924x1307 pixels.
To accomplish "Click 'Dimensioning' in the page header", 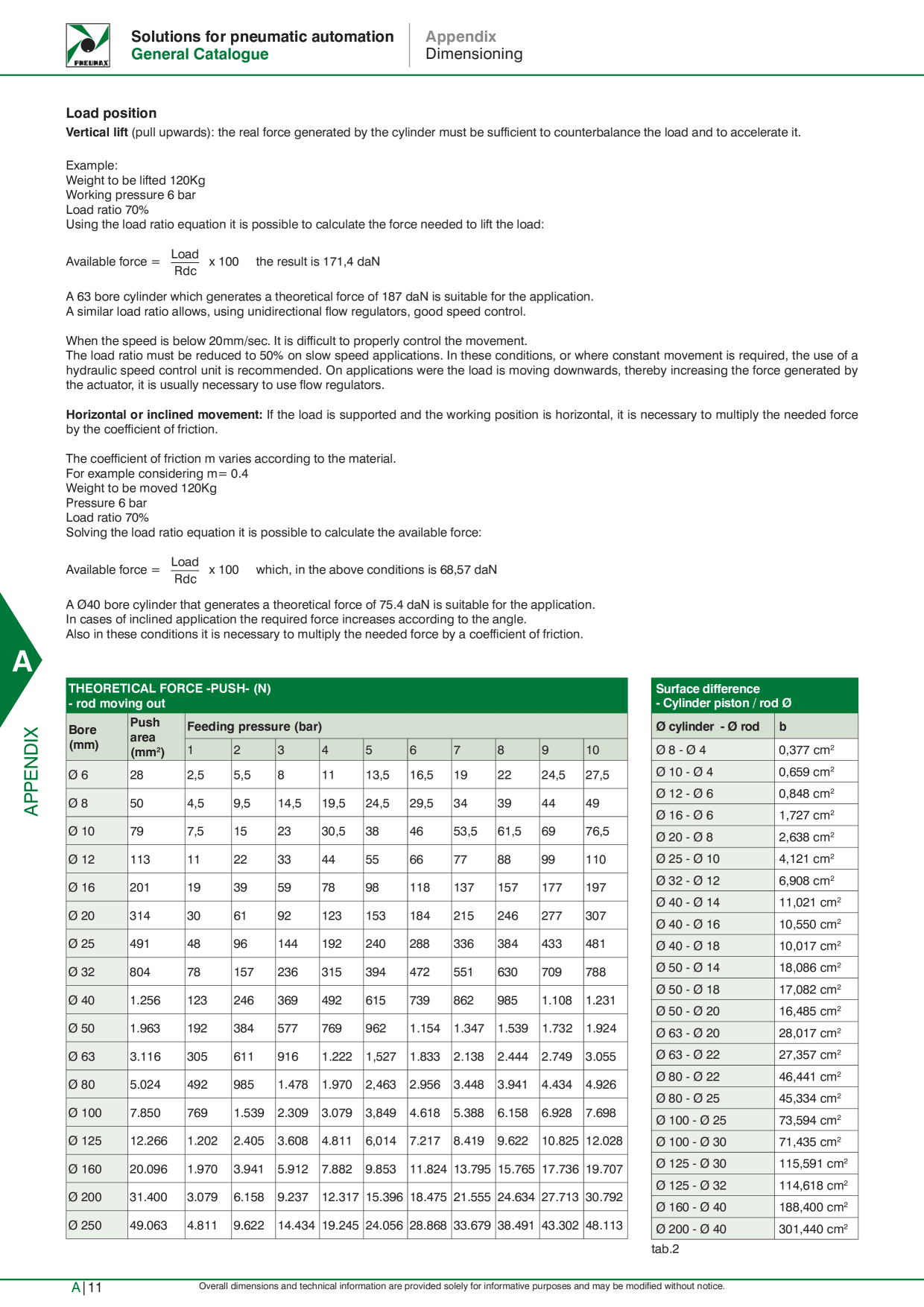I will coord(474,54).
